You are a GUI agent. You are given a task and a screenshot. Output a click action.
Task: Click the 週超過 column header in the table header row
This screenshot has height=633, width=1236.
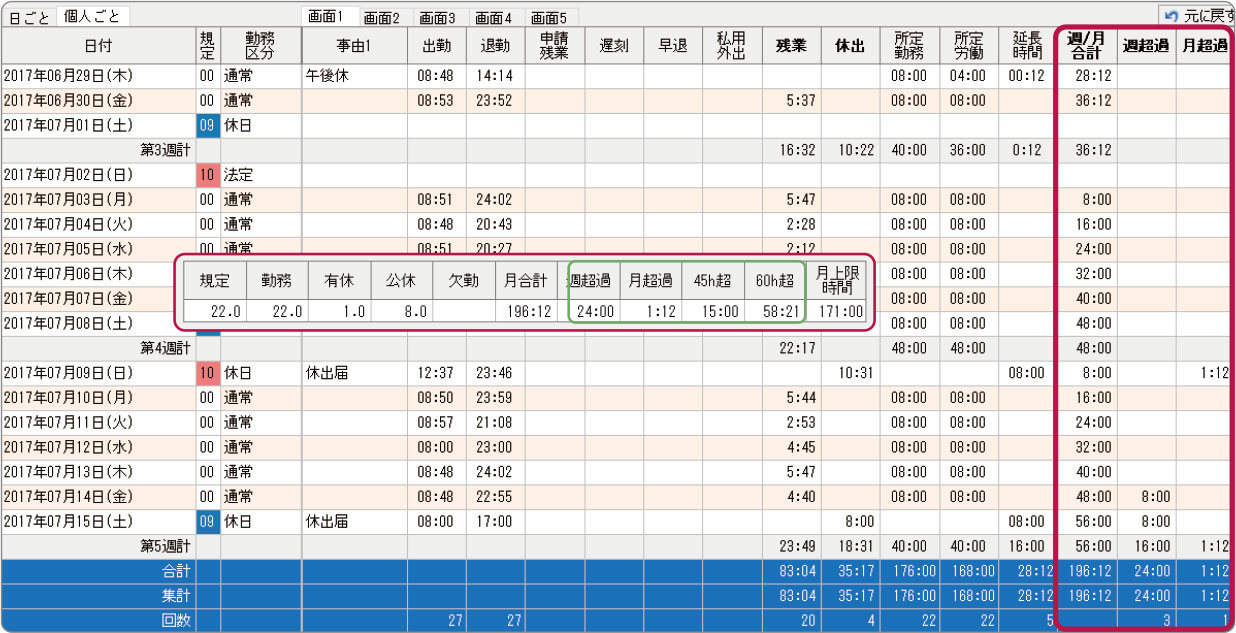point(1146,46)
